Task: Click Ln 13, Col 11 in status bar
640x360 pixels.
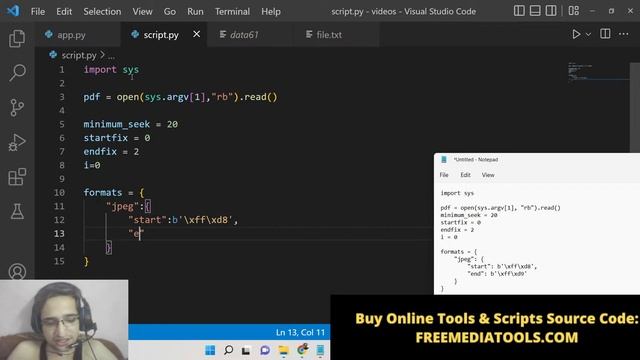Action: click(300, 333)
